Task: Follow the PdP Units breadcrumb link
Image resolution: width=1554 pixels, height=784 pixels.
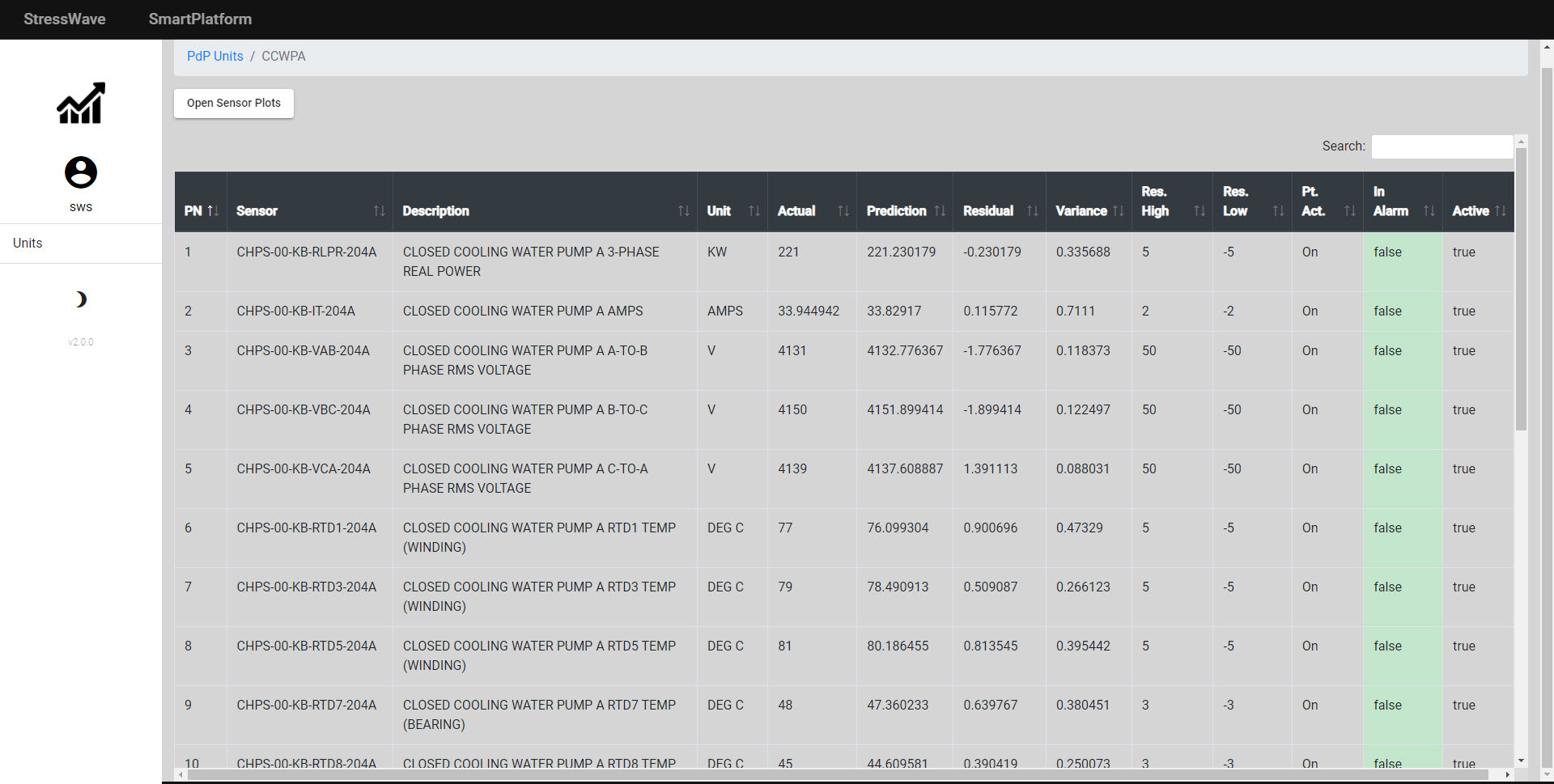Action: [214, 56]
